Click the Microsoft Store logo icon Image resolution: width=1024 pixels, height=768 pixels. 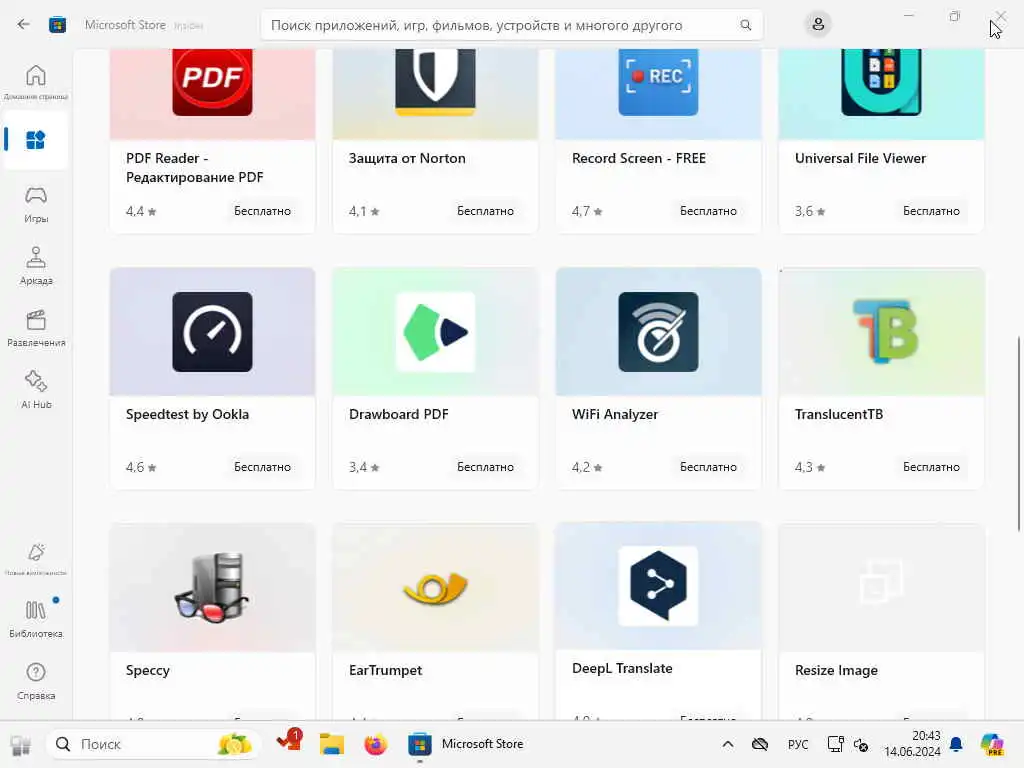pyautogui.click(x=57, y=25)
